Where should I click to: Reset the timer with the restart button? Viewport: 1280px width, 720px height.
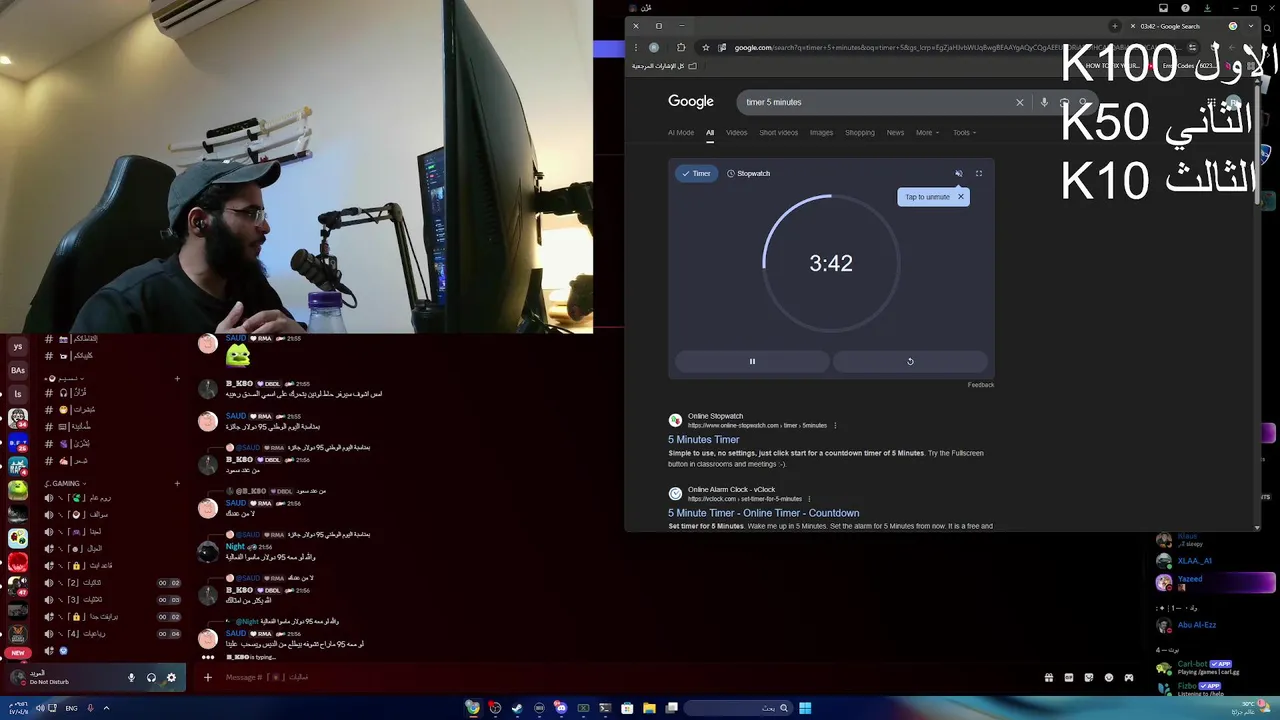[x=910, y=362]
